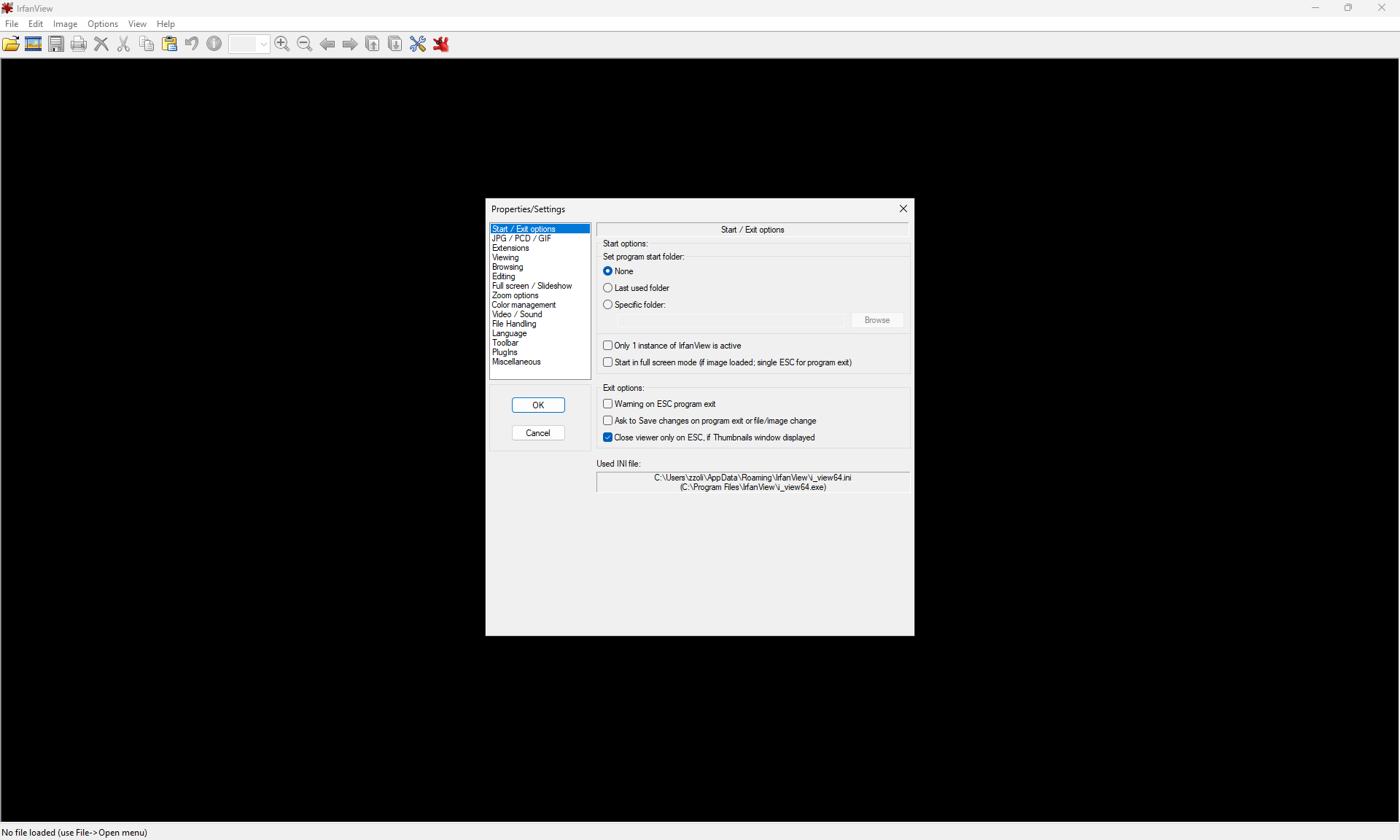
Task: Click the Open file folder icon
Action: tap(11, 44)
